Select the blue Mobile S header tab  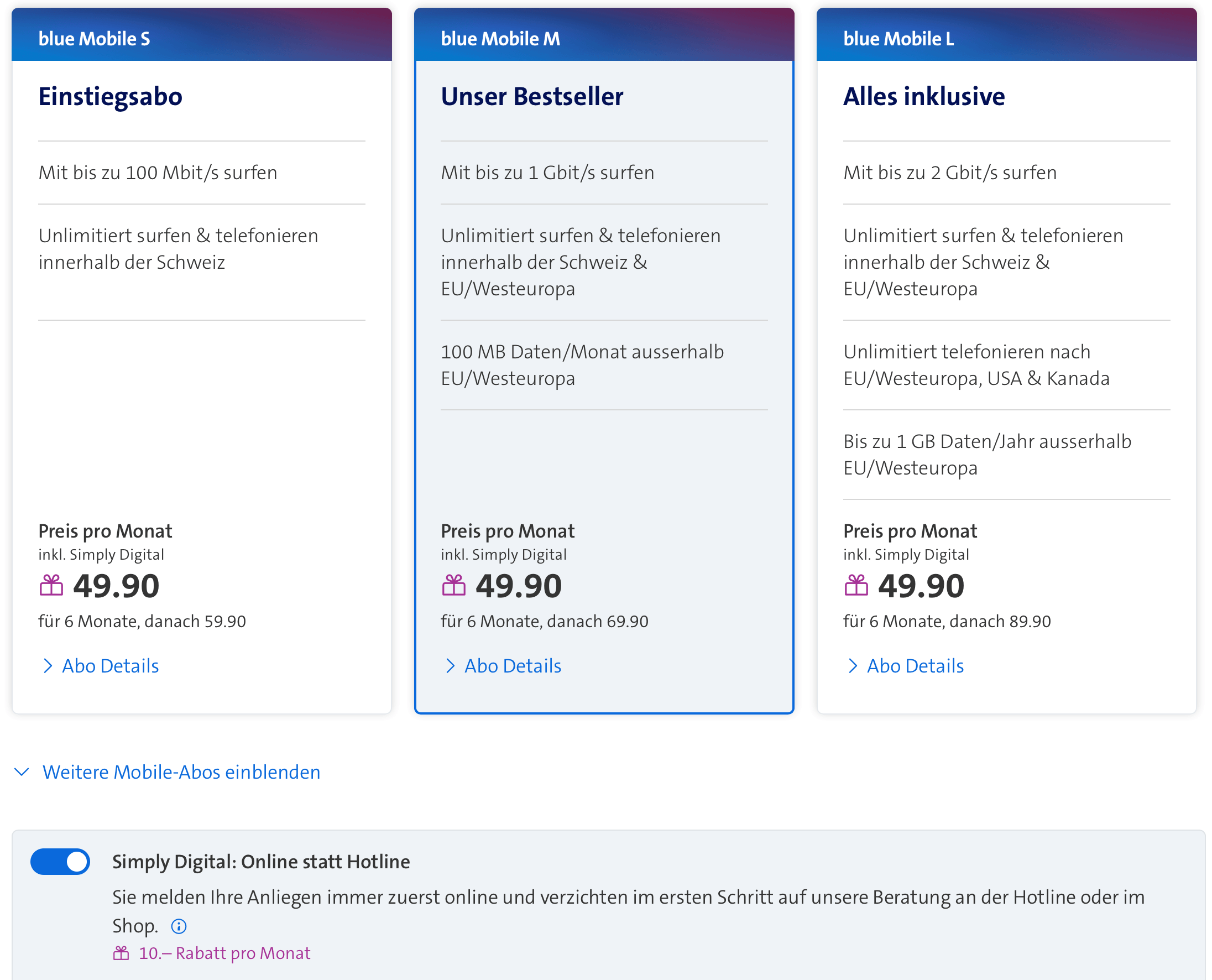(201, 34)
